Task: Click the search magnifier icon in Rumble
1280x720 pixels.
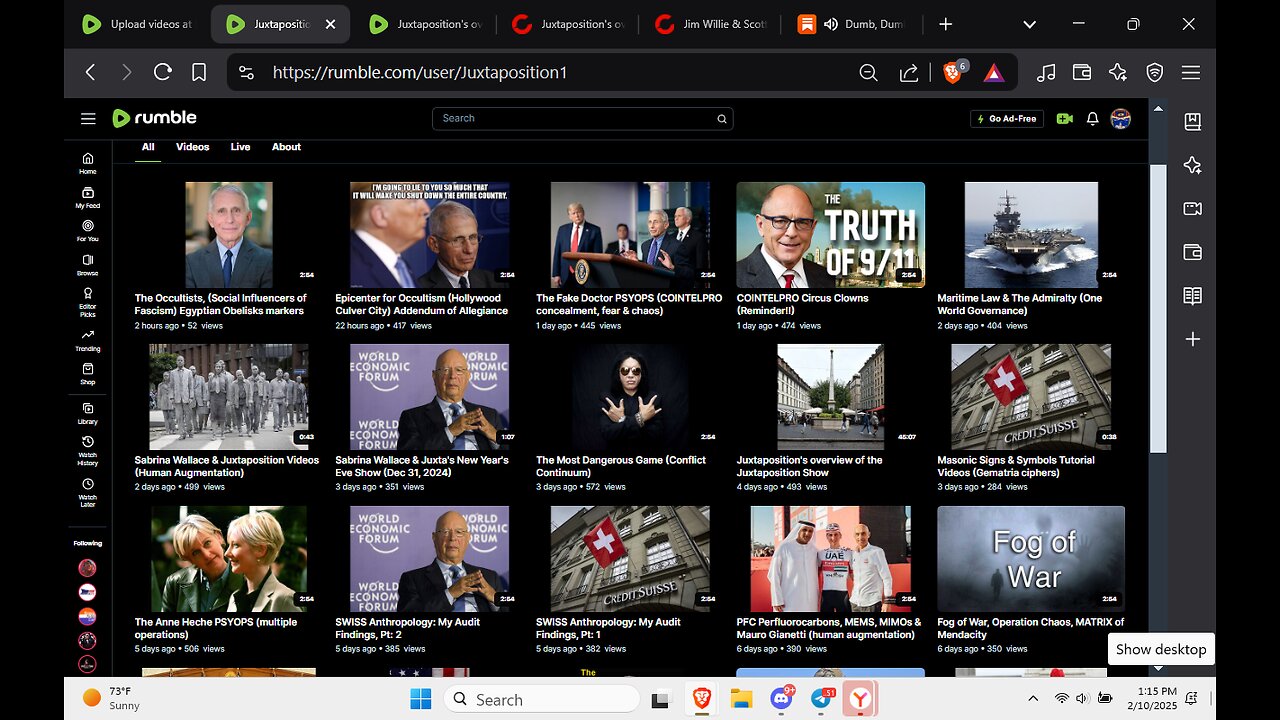Action: pos(721,119)
